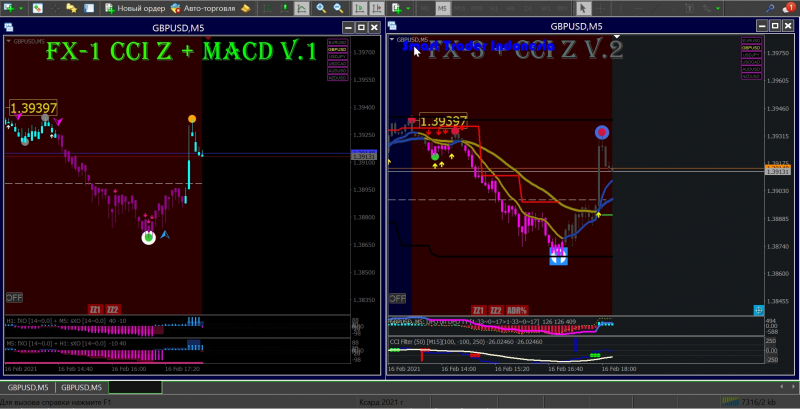Click left chart red shift marker triangle
This screenshot has width=800, height=409.
208,38
